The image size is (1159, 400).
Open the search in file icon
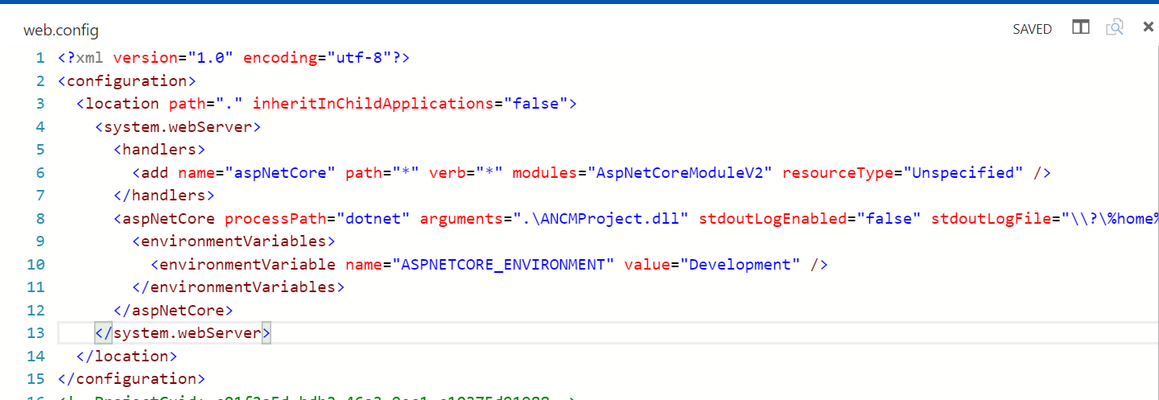coord(1114,28)
